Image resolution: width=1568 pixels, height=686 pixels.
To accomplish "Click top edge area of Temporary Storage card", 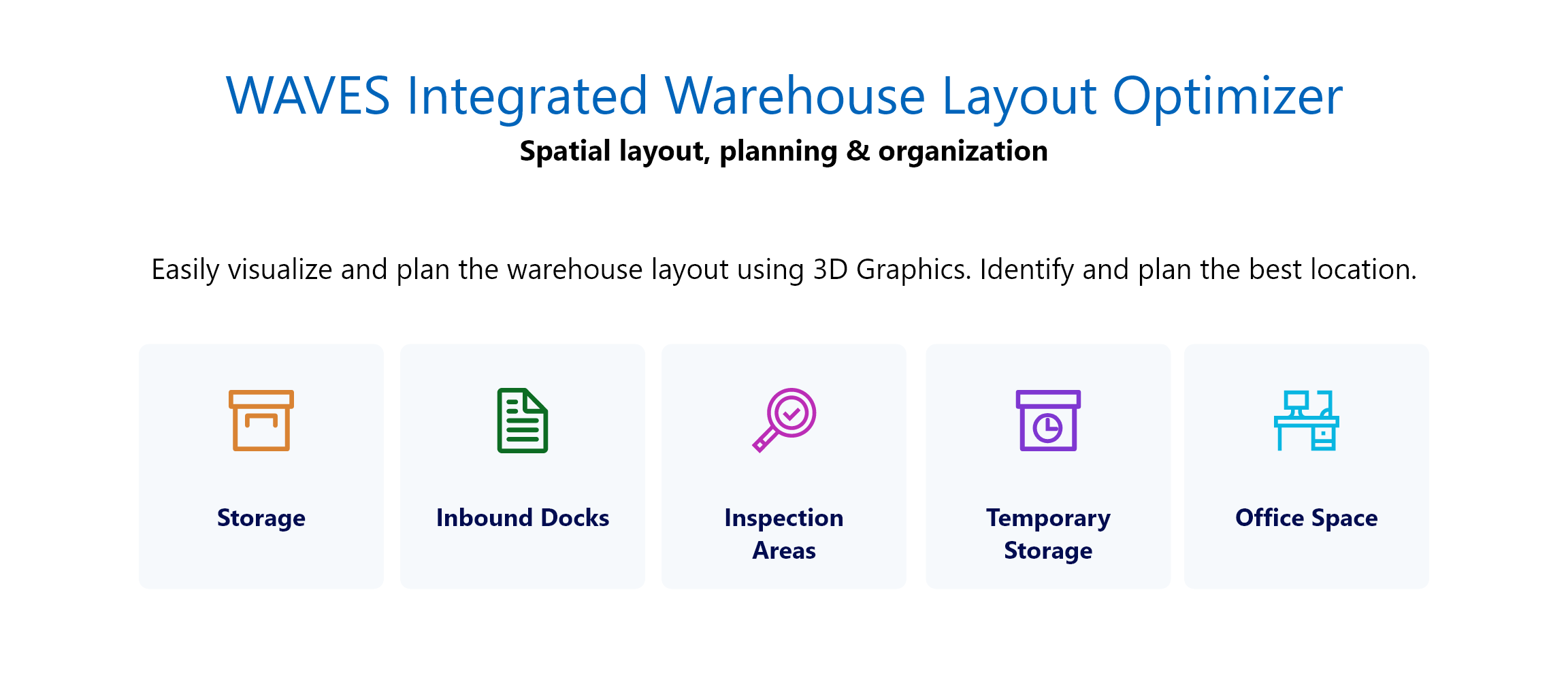I will (x=1048, y=357).
